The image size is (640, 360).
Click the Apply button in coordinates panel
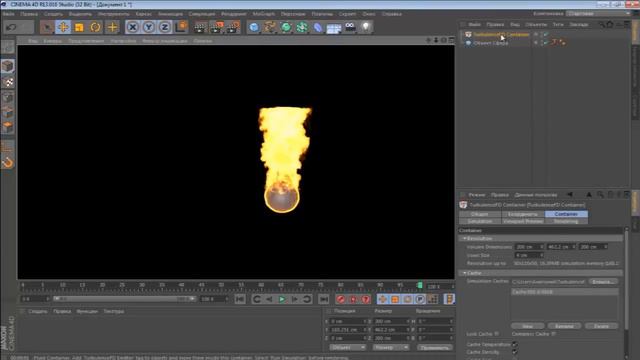point(434,347)
